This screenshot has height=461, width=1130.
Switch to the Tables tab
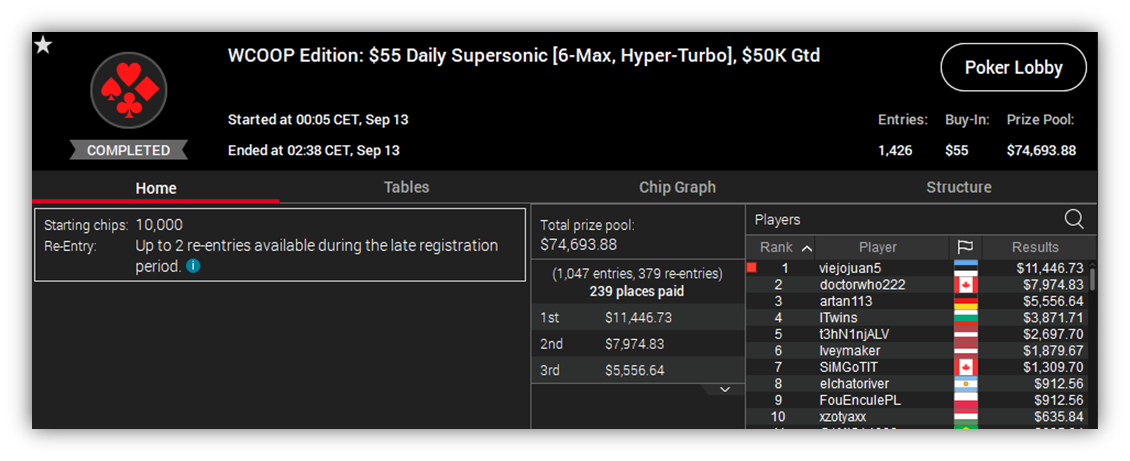click(406, 187)
